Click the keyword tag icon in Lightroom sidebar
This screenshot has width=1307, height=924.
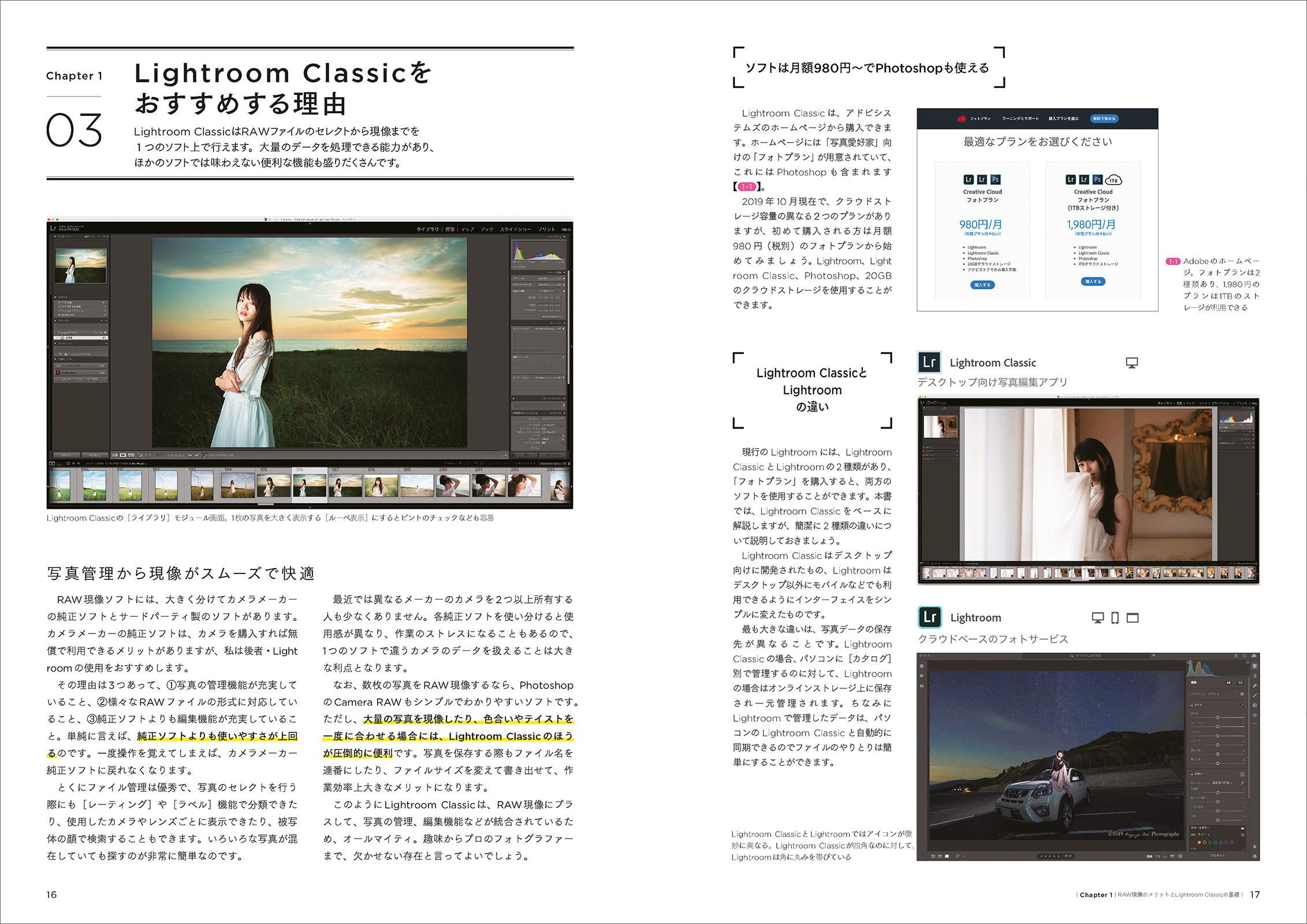1254,847
